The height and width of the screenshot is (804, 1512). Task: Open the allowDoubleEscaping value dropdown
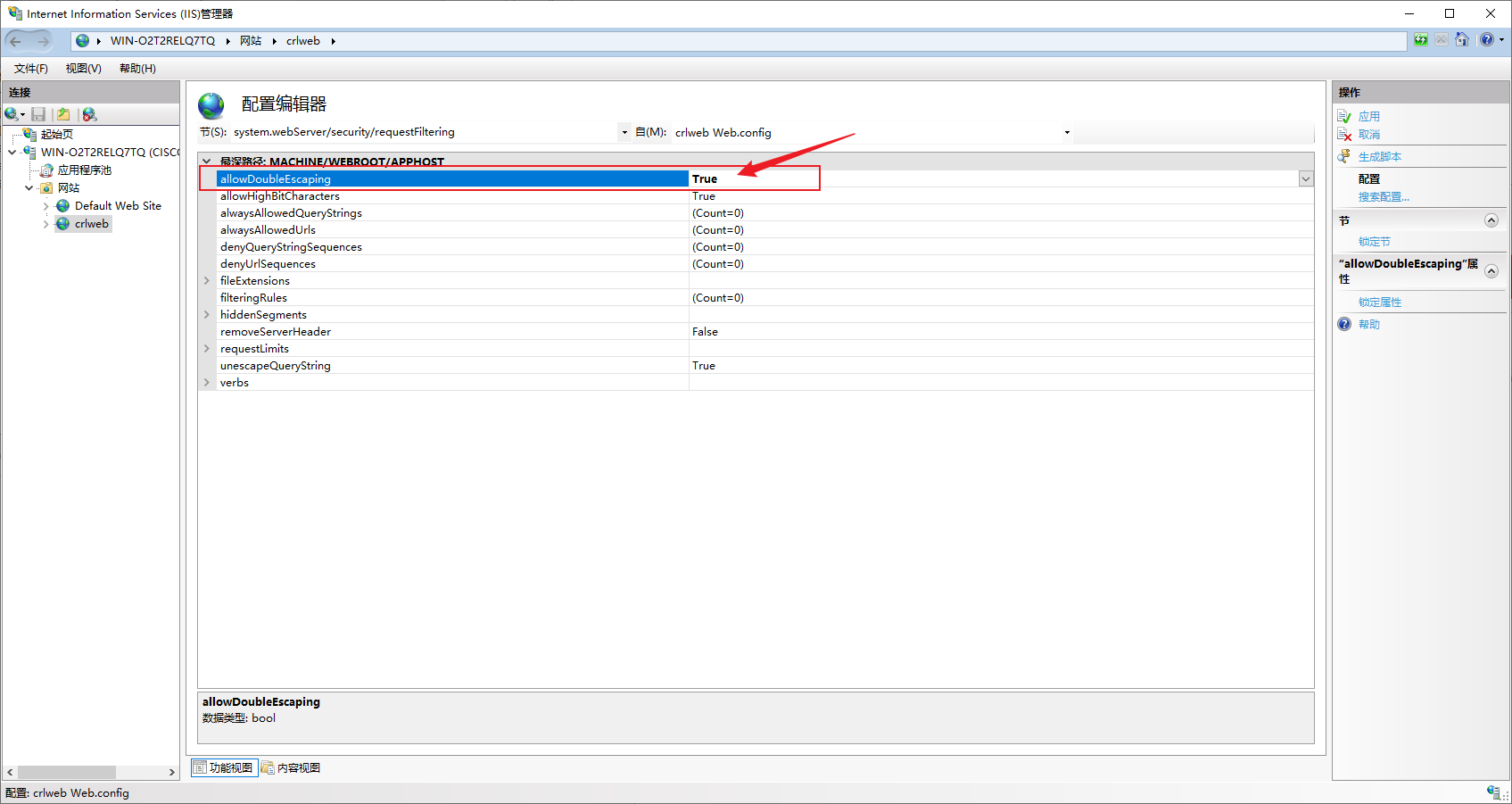pyautogui.click(x=1306, y=178)
